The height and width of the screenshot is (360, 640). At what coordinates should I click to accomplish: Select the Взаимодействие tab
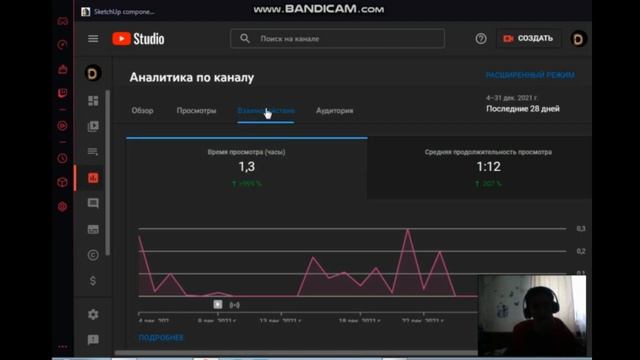point(266,111)
